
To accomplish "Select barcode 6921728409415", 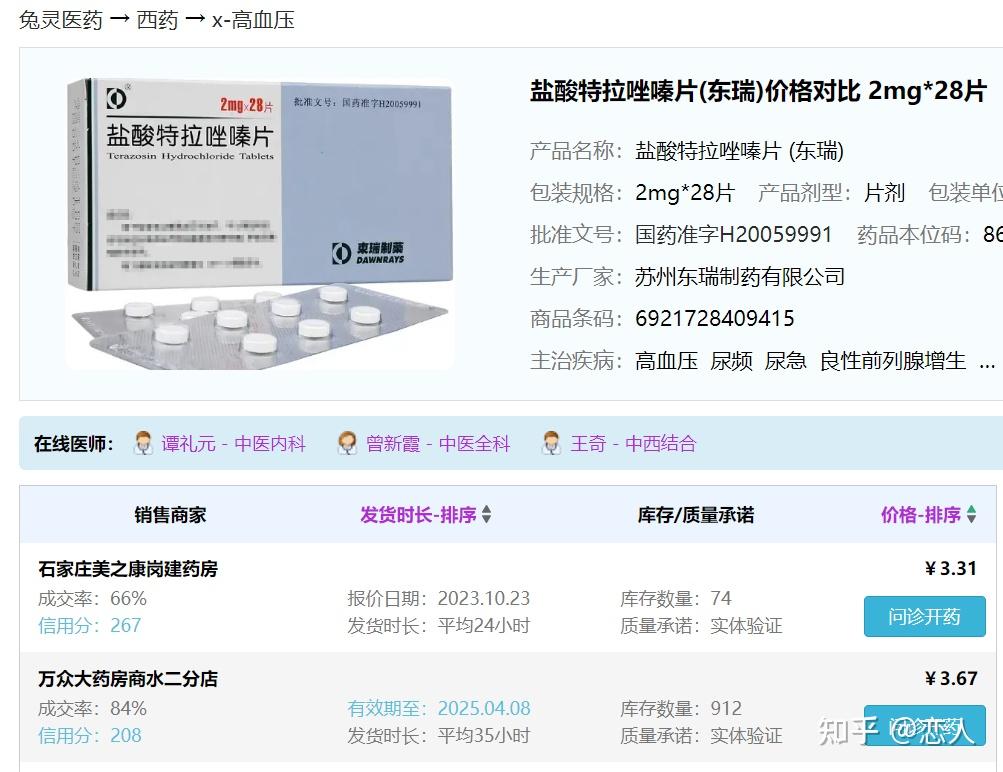I will tap(715, 319).
